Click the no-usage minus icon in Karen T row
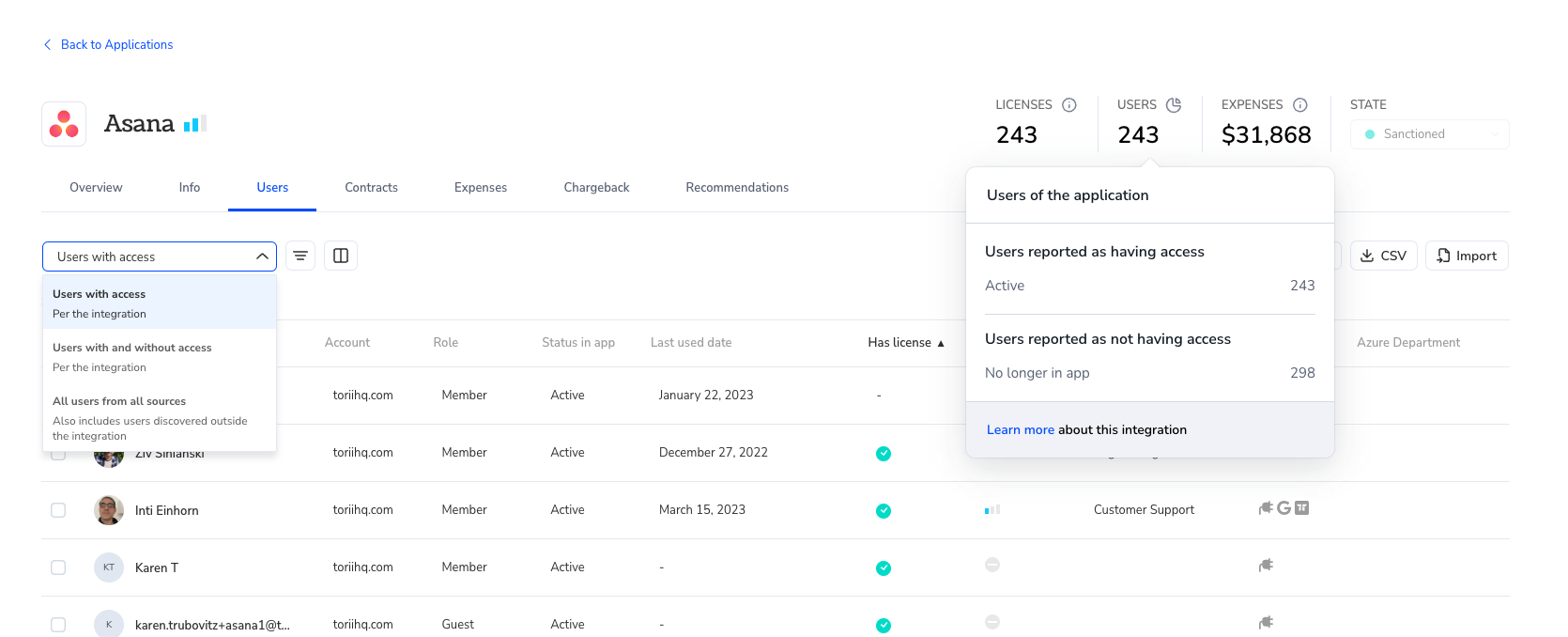Viewport: 1568px width, 637px height. (x=992, y=565)
